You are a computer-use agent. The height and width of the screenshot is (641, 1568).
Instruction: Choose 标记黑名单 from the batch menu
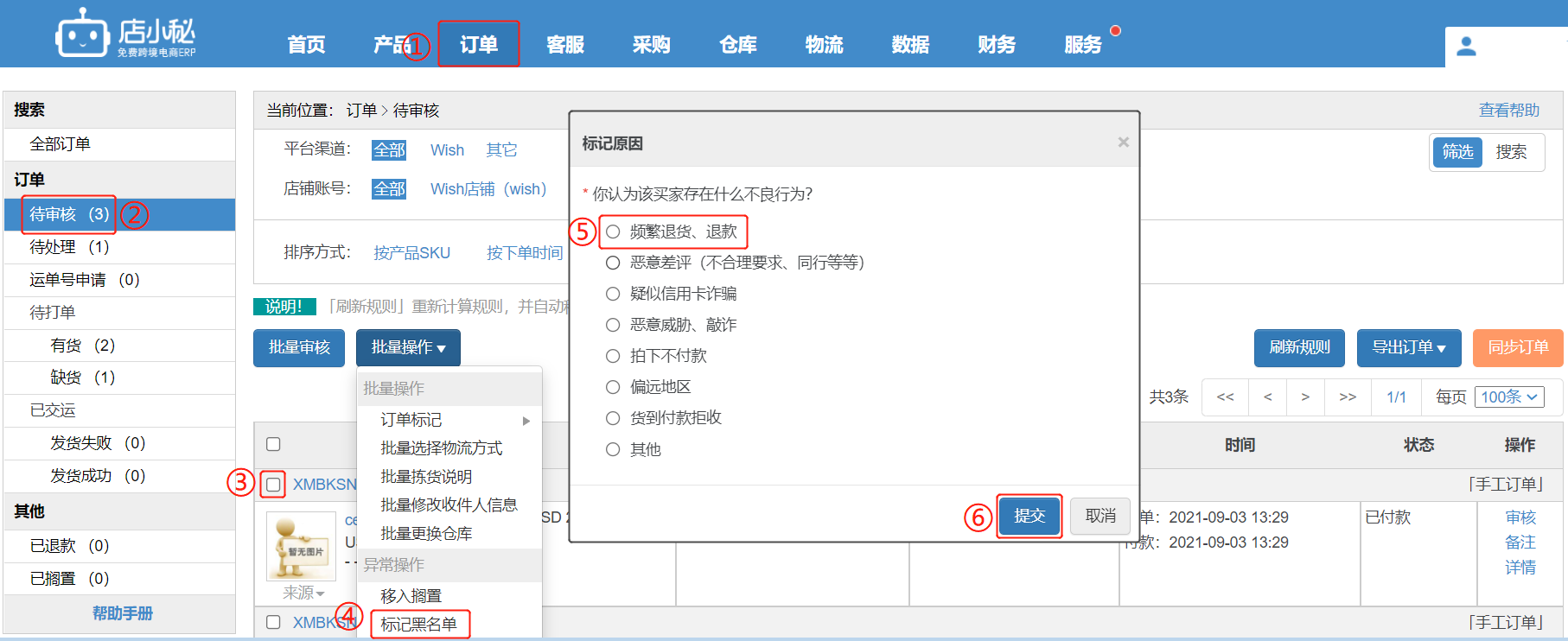tap(419, 624)
